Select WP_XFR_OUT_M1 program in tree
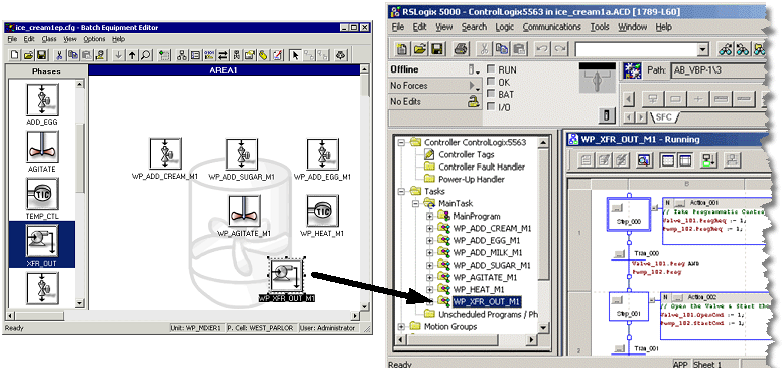Image resolution: width=782 pixels, height=368 pixels. pos(487,301)
